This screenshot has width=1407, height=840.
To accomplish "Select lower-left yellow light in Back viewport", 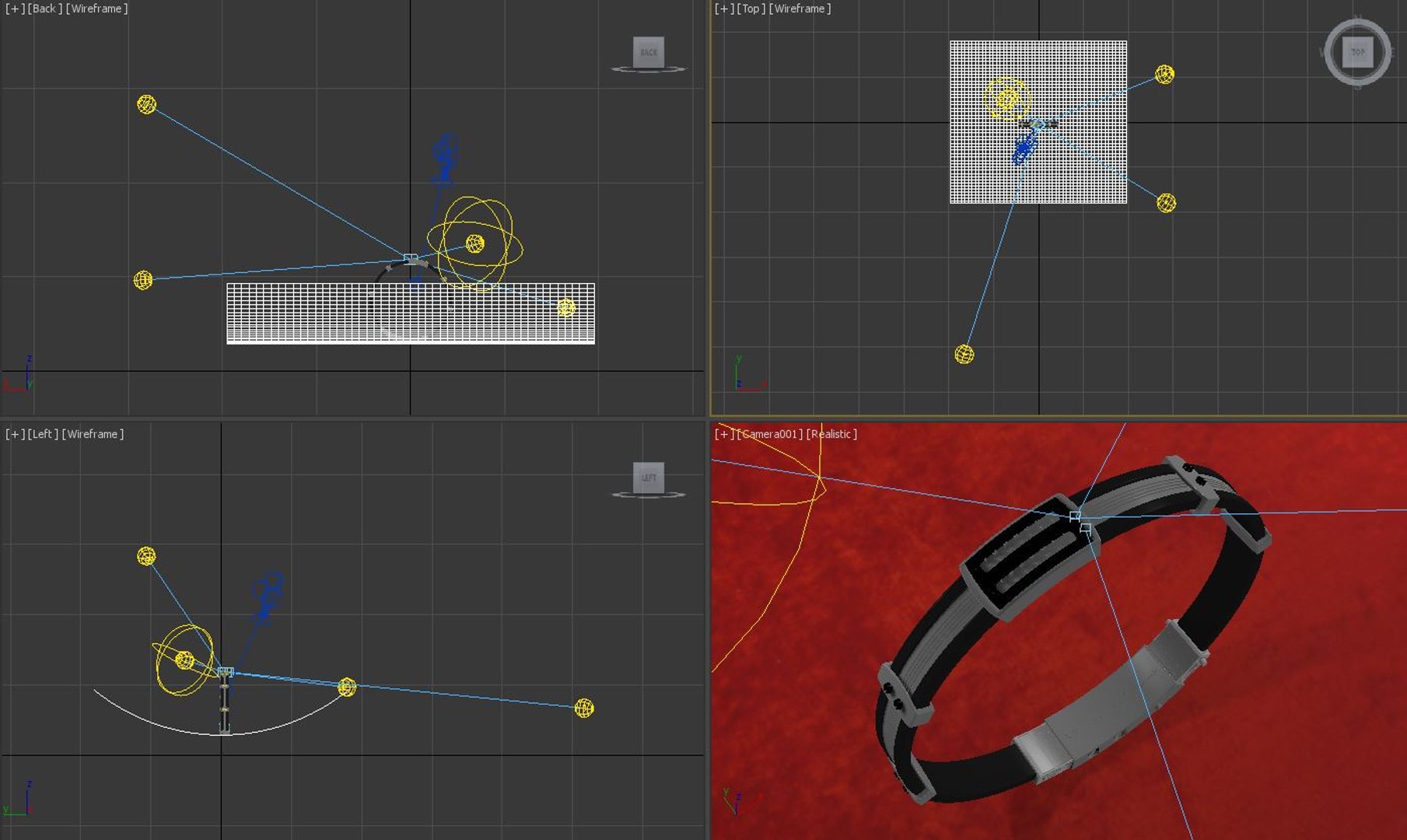I will (x=143, y=280).
